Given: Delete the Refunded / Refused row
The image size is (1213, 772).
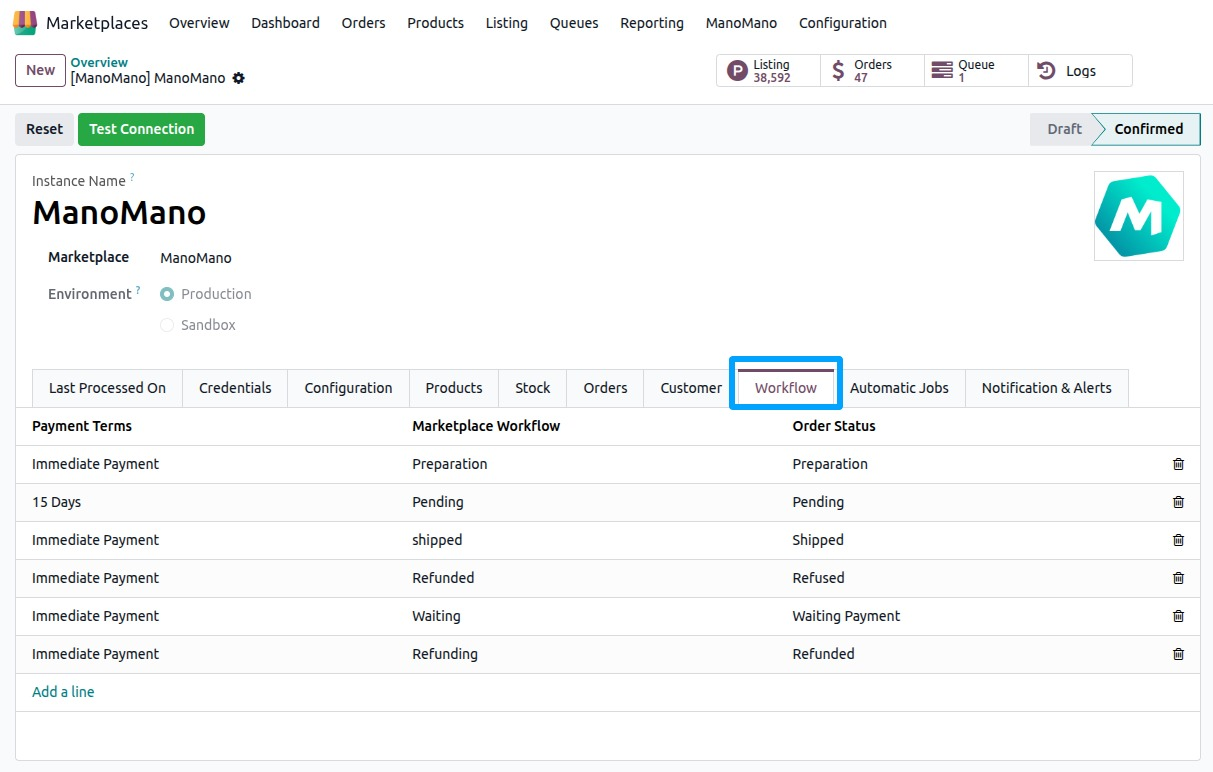Looking at the screenshot, I should click(1178, 578).
